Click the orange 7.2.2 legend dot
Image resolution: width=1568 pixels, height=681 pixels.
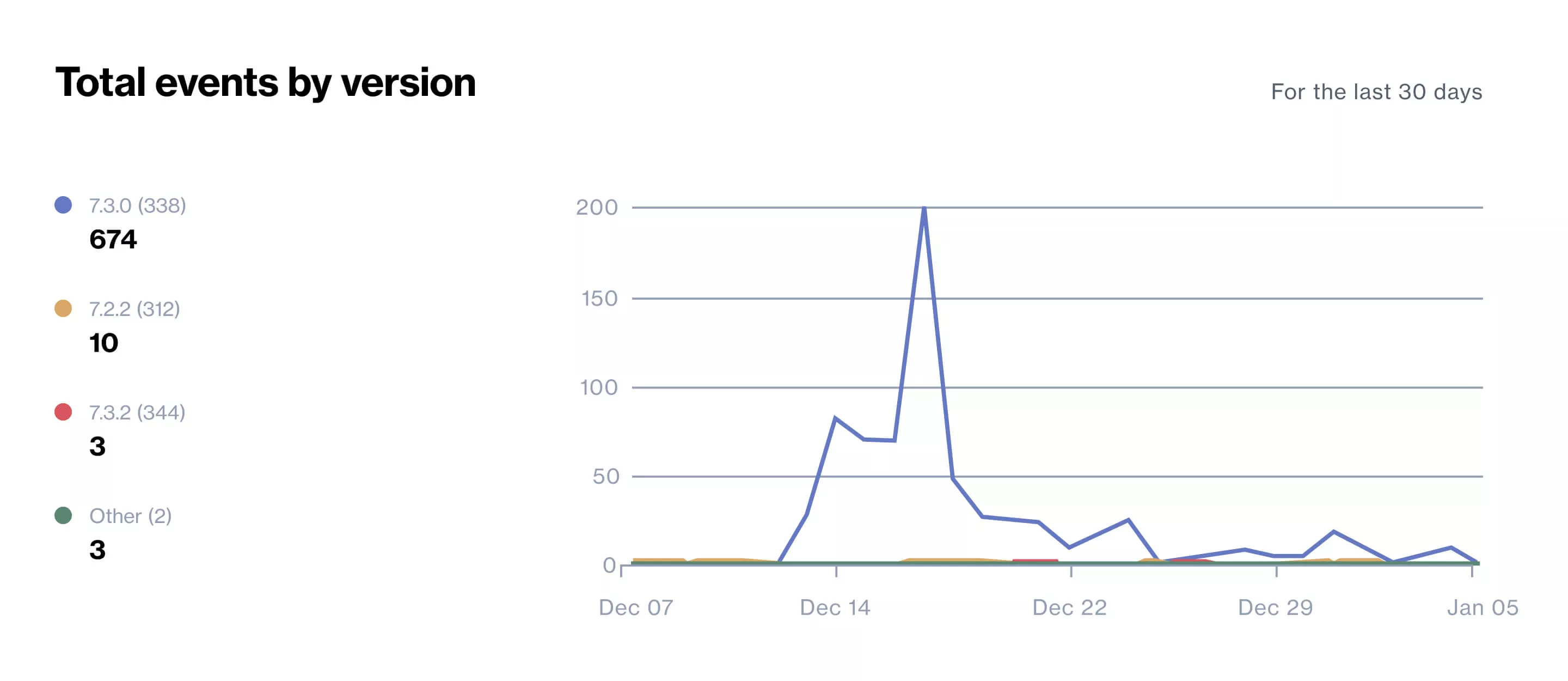[x=63, y=309]
